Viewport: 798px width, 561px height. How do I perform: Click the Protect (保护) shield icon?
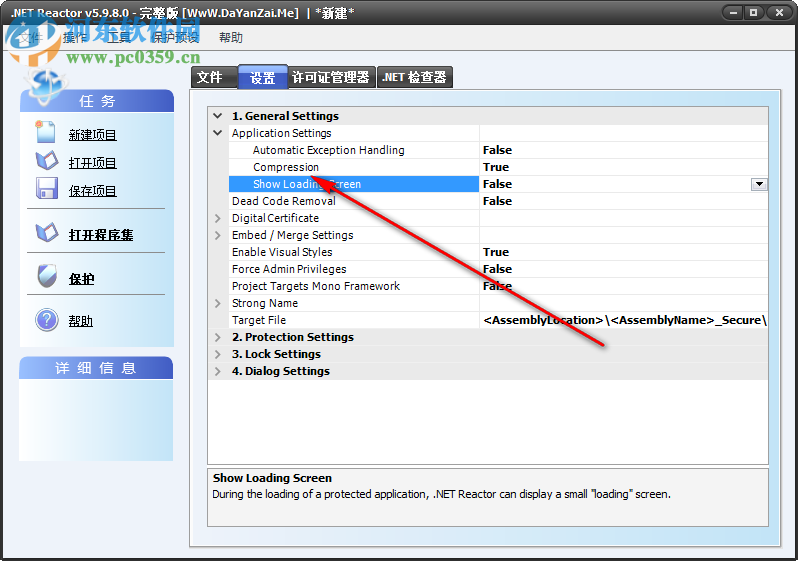point(47,276)
